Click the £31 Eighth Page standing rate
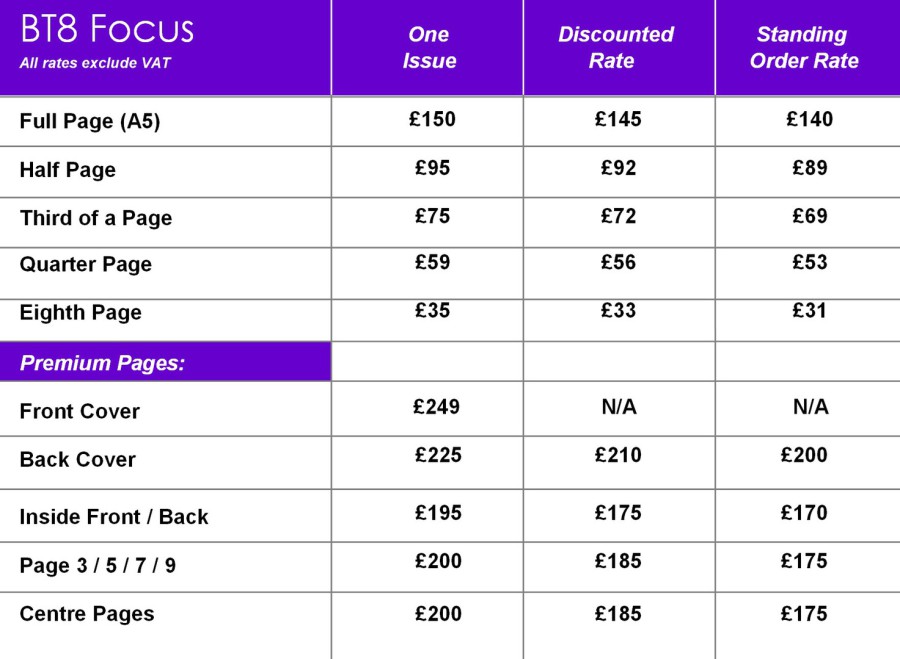 tap(810, 311)
